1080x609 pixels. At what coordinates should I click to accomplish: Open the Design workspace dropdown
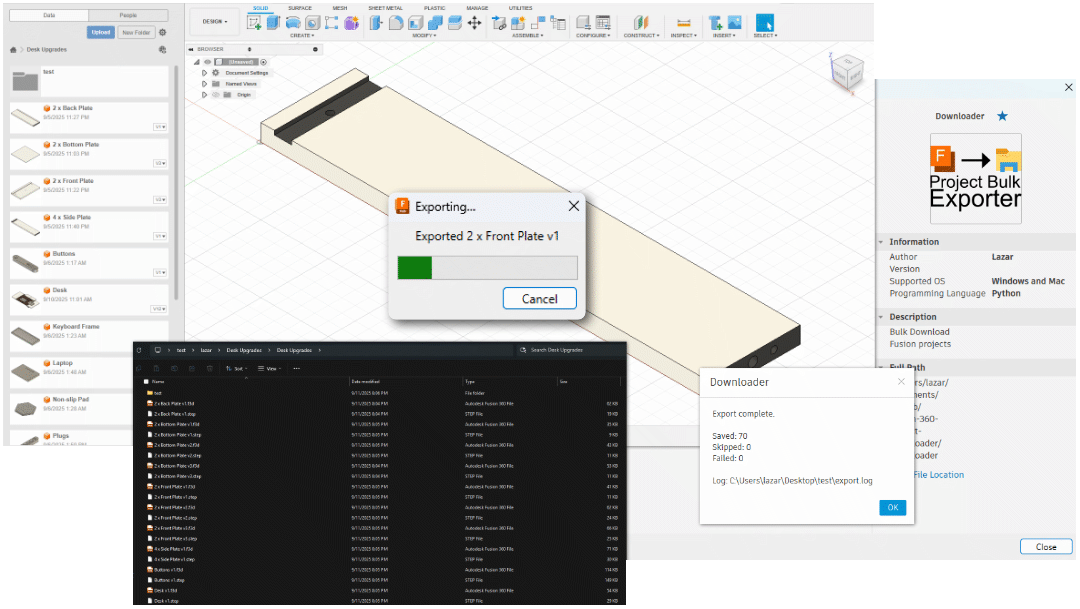214,21
